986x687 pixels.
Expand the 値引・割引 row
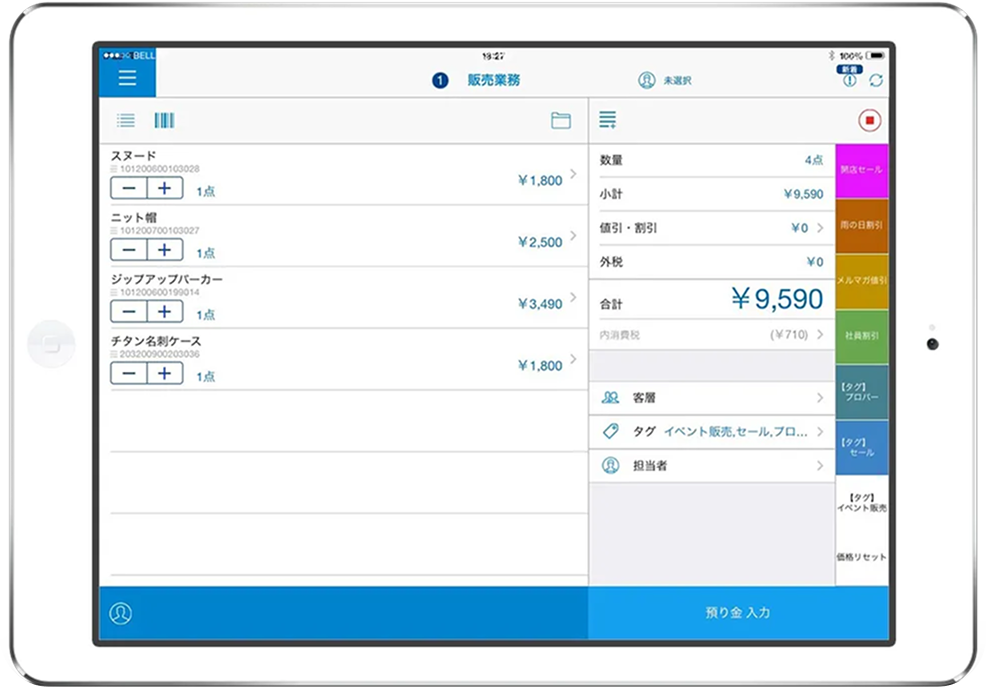coord(711,228)
